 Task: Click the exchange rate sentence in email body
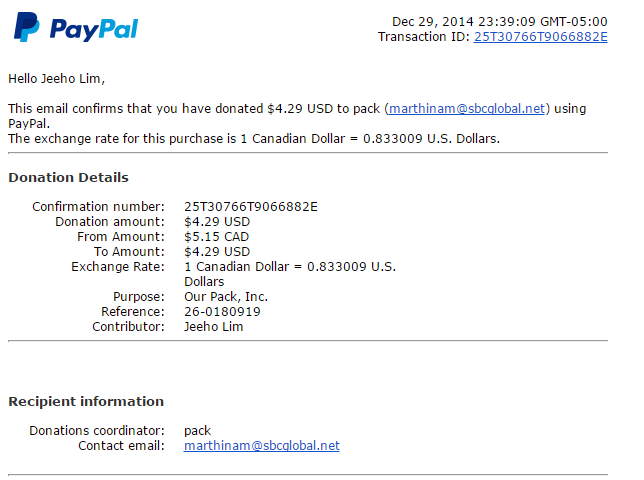(254, 139)
